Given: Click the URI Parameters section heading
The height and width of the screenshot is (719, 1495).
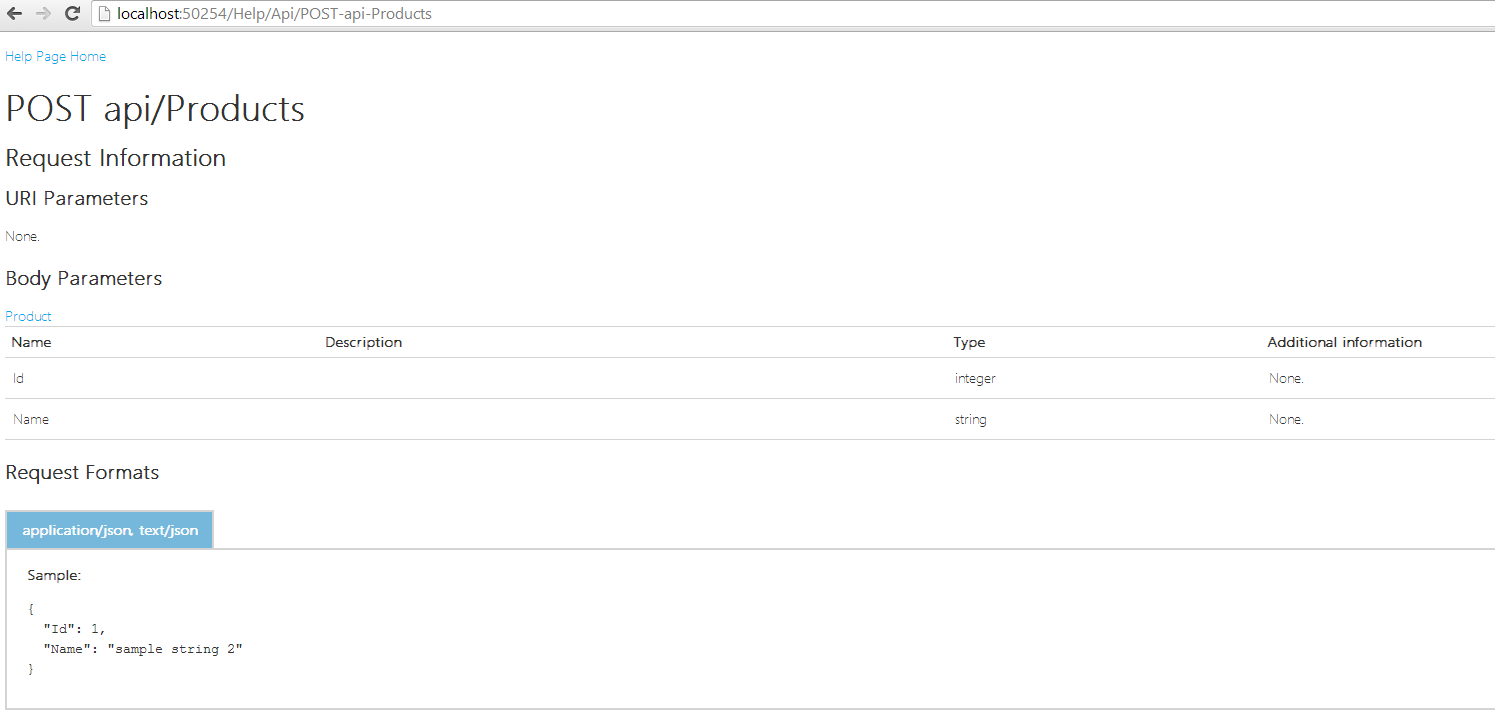Looking at the screenshot, I should pyautogui.click(x=77, y=198).
